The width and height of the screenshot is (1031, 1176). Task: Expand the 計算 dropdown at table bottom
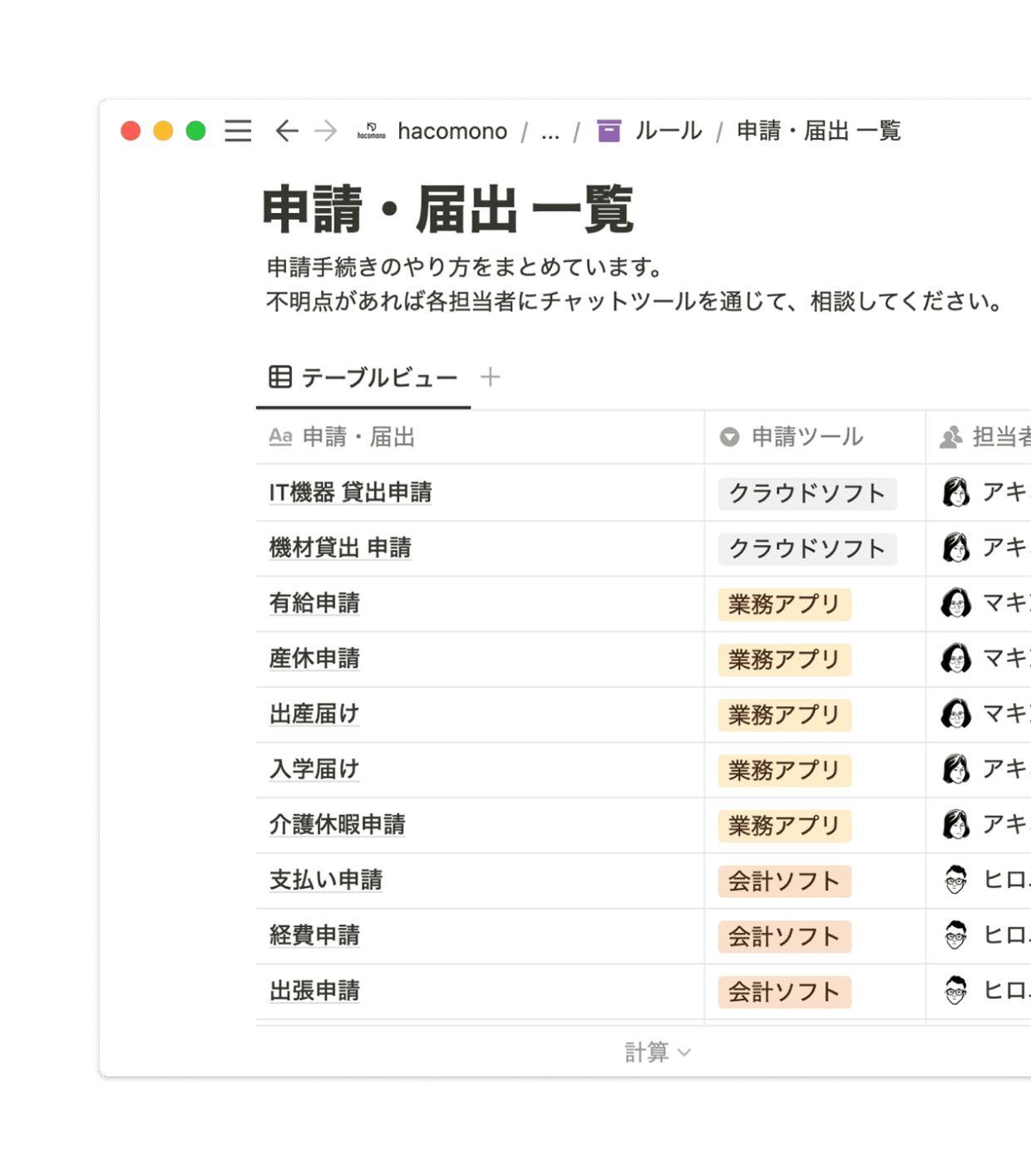coord(658,1052)
